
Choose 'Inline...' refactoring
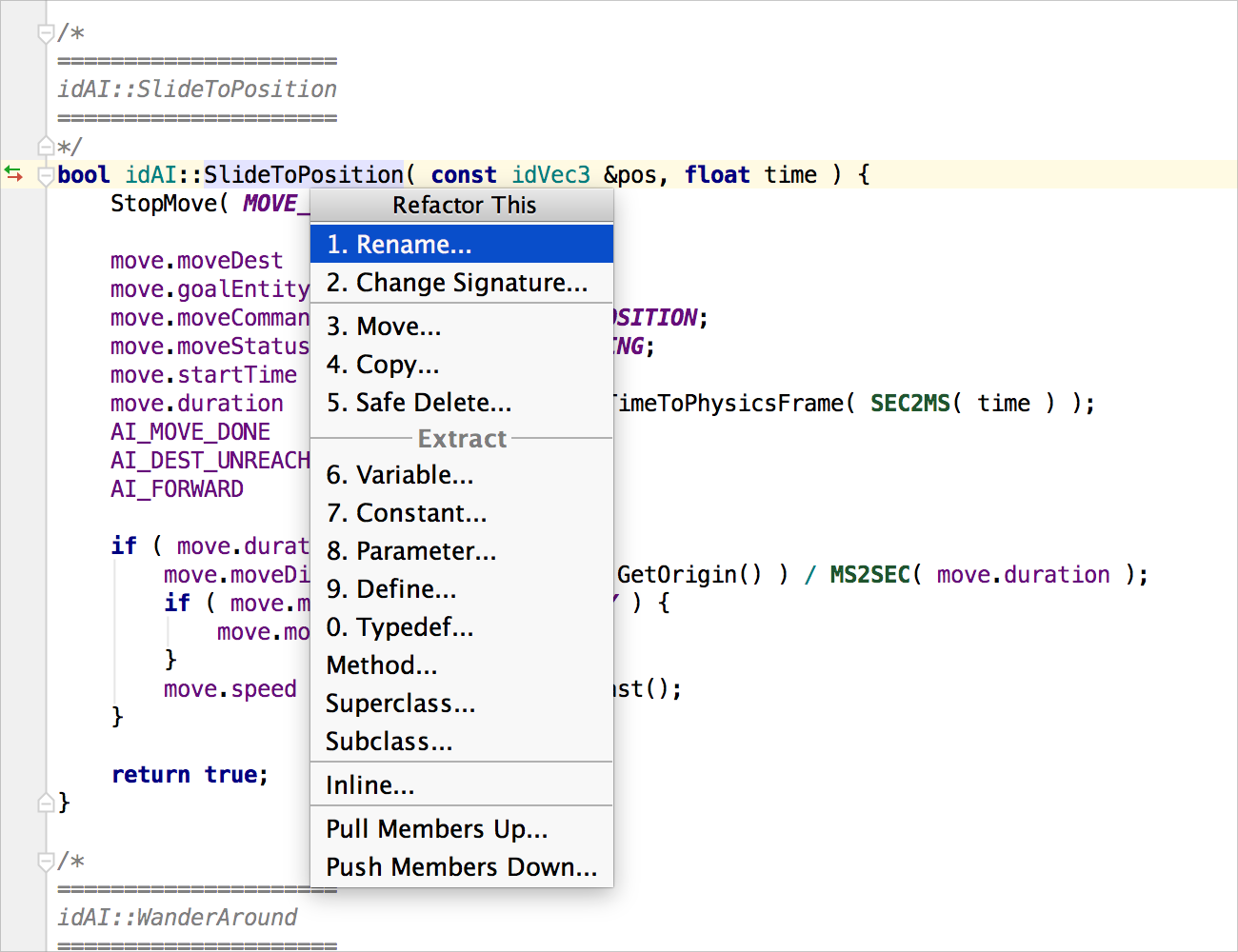tap(462, 785)
